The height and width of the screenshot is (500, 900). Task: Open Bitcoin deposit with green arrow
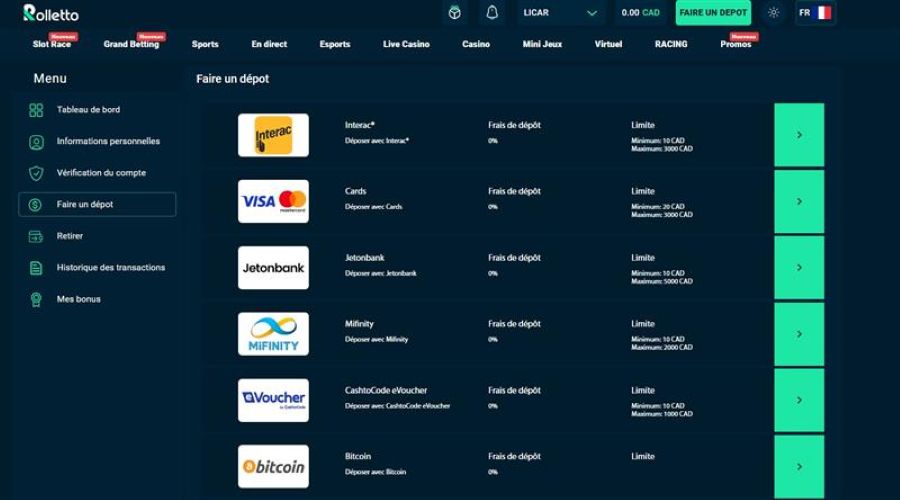coord(799,466)
